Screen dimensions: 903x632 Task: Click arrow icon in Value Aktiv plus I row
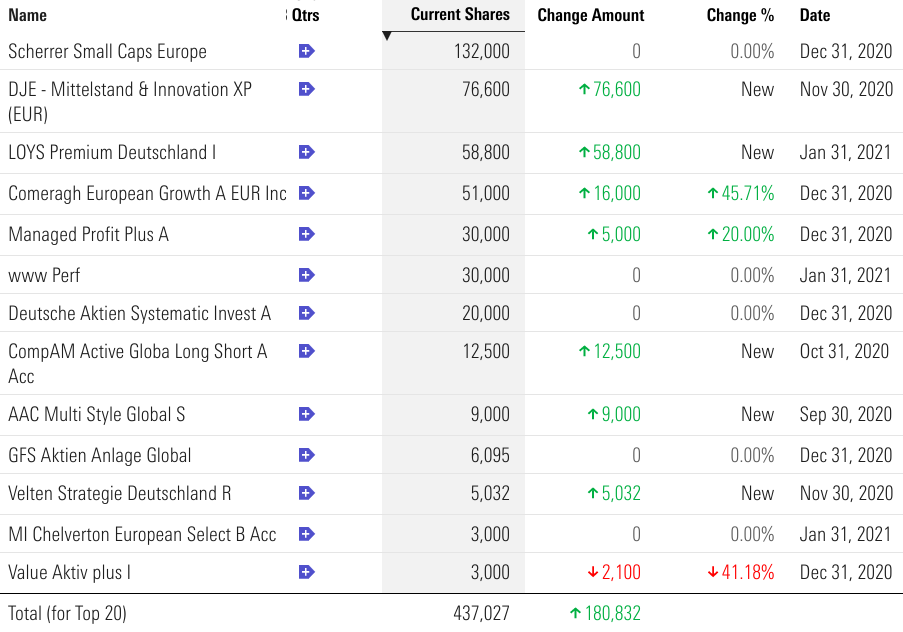pos(307,572)
